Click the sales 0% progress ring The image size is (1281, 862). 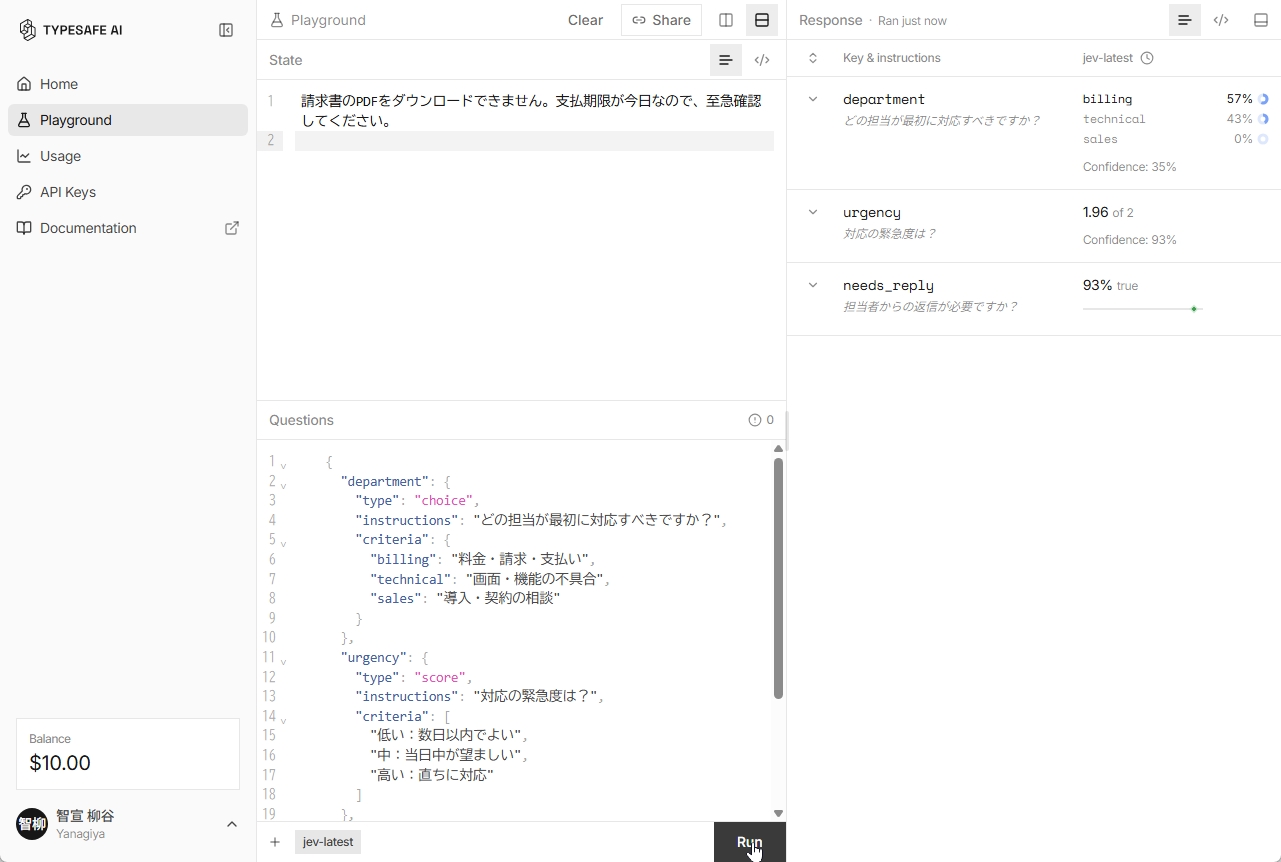(x=1263, y=139)
